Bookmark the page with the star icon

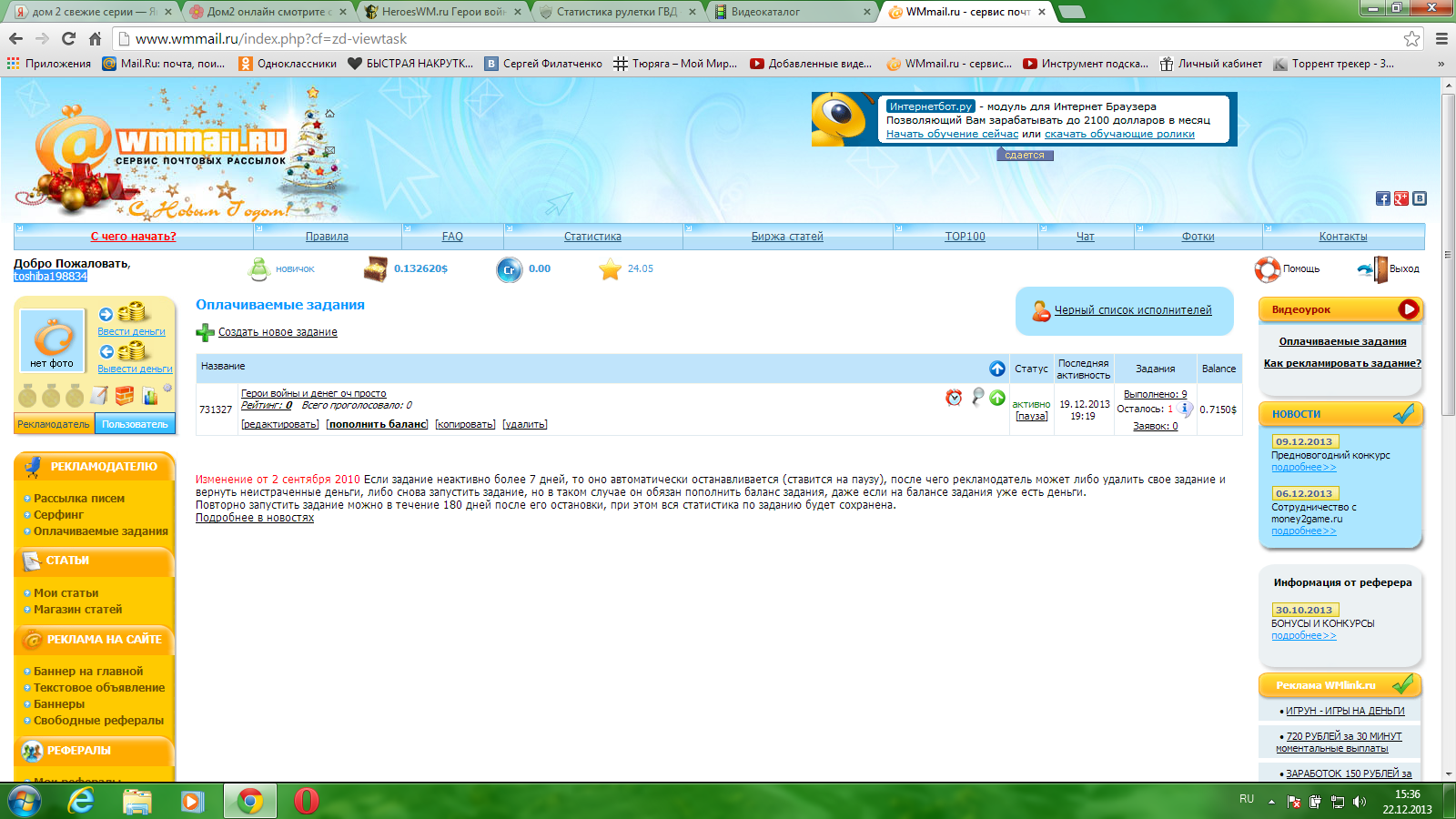(x=1411, y=38)
